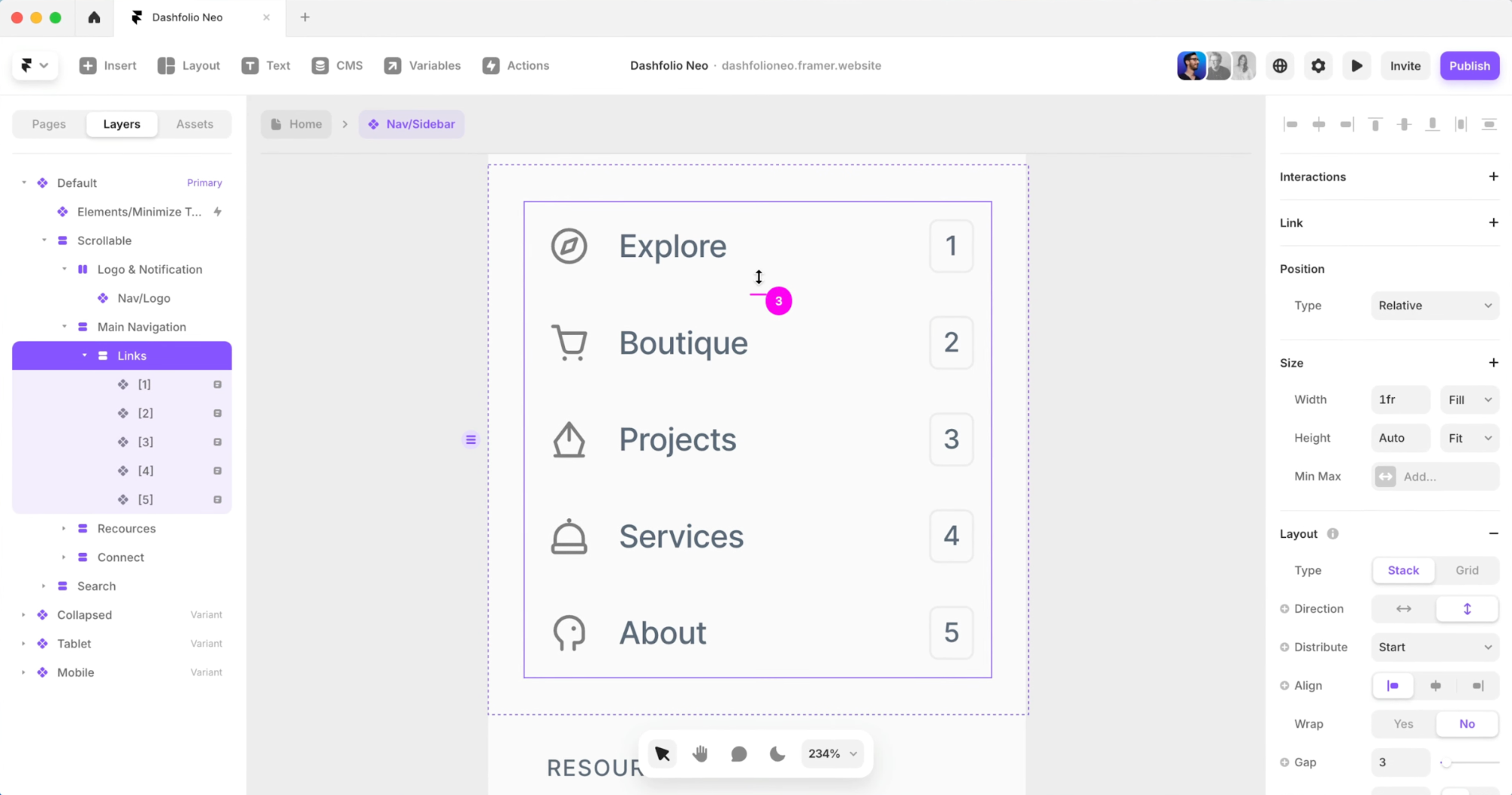
Task: Click the Publish button
Action: coord(1469,66)
